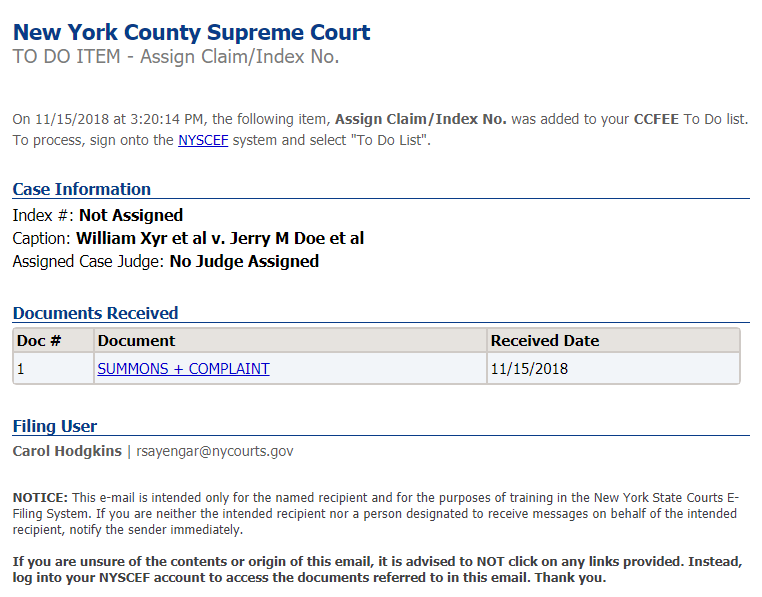The image size is (762, 597).
Task: Click the Doc # column header
Action: click(x=40, y=341)
